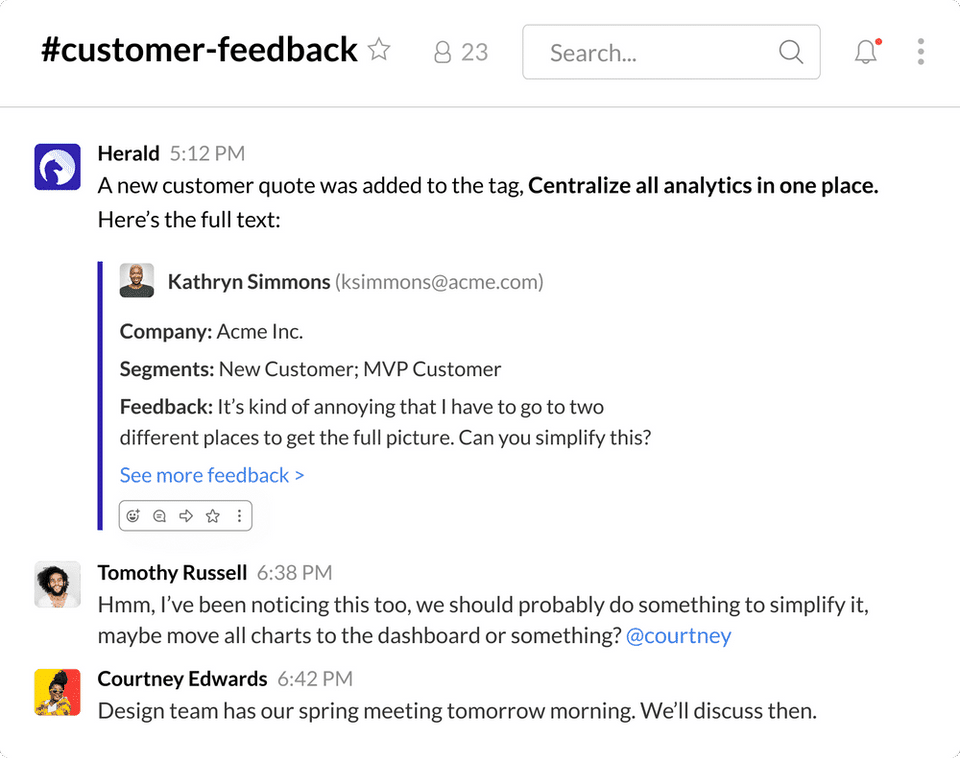Open Kathryn Simmons profile photo

coord(137,280)
